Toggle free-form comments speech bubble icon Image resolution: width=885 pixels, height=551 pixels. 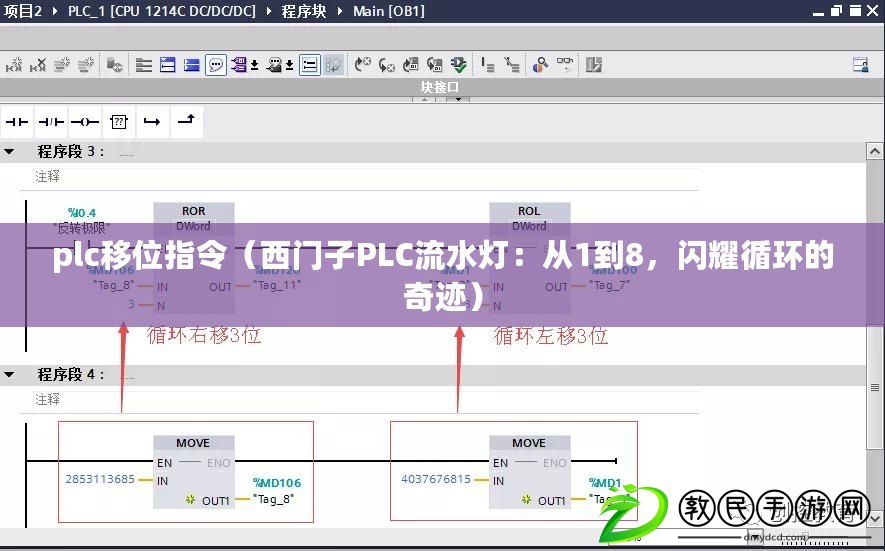tap(216, 65)
